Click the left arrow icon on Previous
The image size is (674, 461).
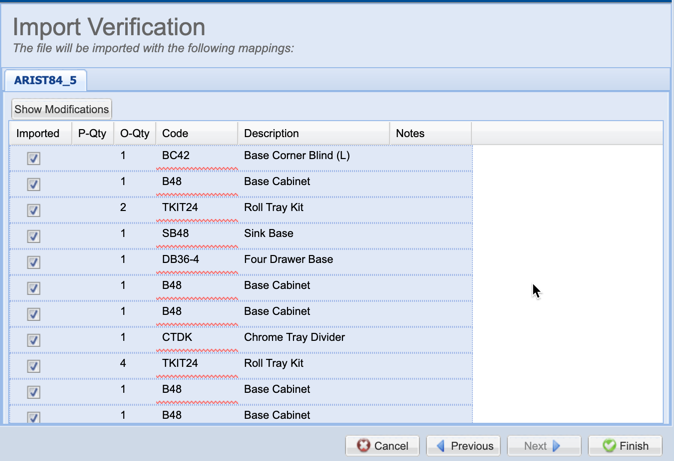pyautogui.click(x=441, y=446)
